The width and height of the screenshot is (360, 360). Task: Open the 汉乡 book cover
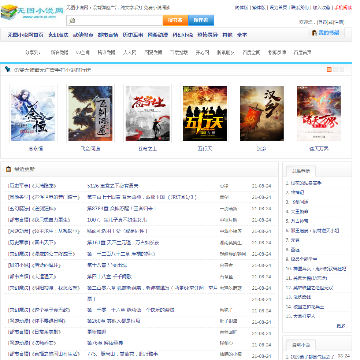[262, 113]
